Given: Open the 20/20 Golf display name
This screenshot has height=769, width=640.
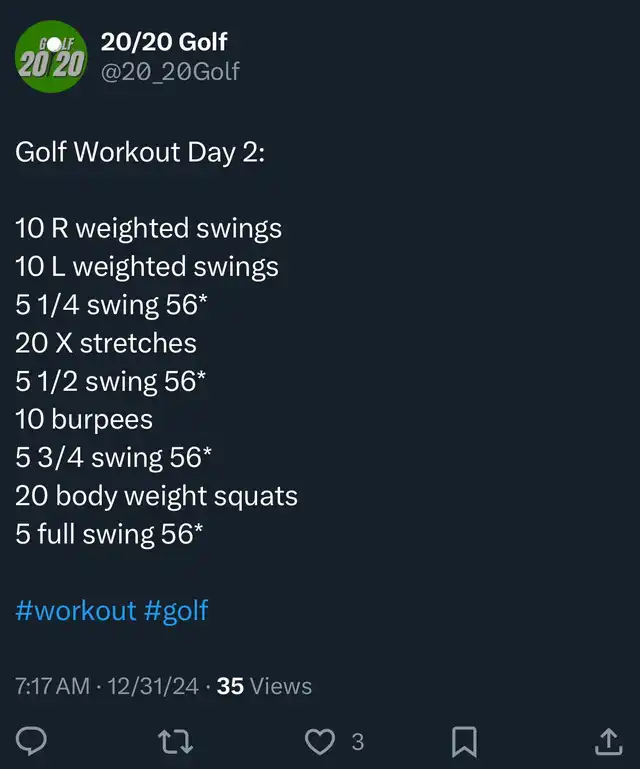Looking at the screenshot, I should 164,41.
